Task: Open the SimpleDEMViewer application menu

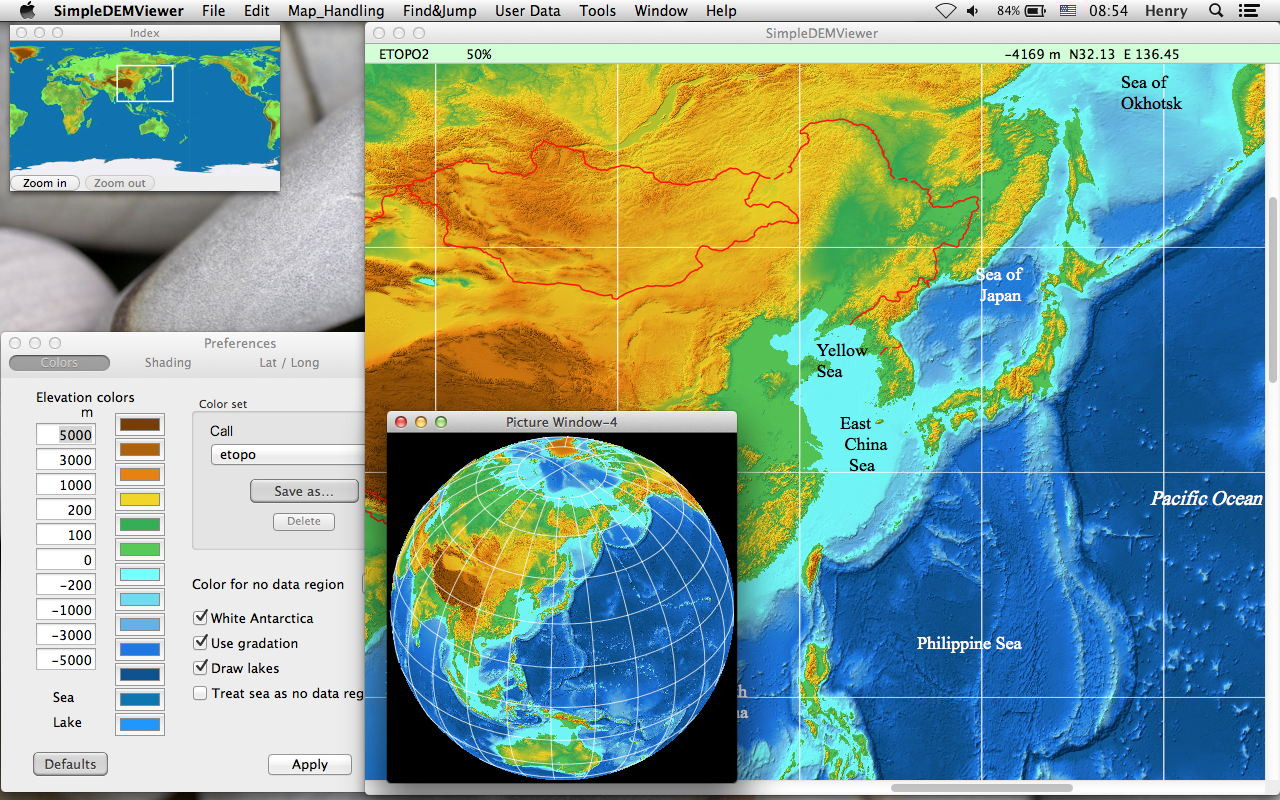Action: coord(119,11)
